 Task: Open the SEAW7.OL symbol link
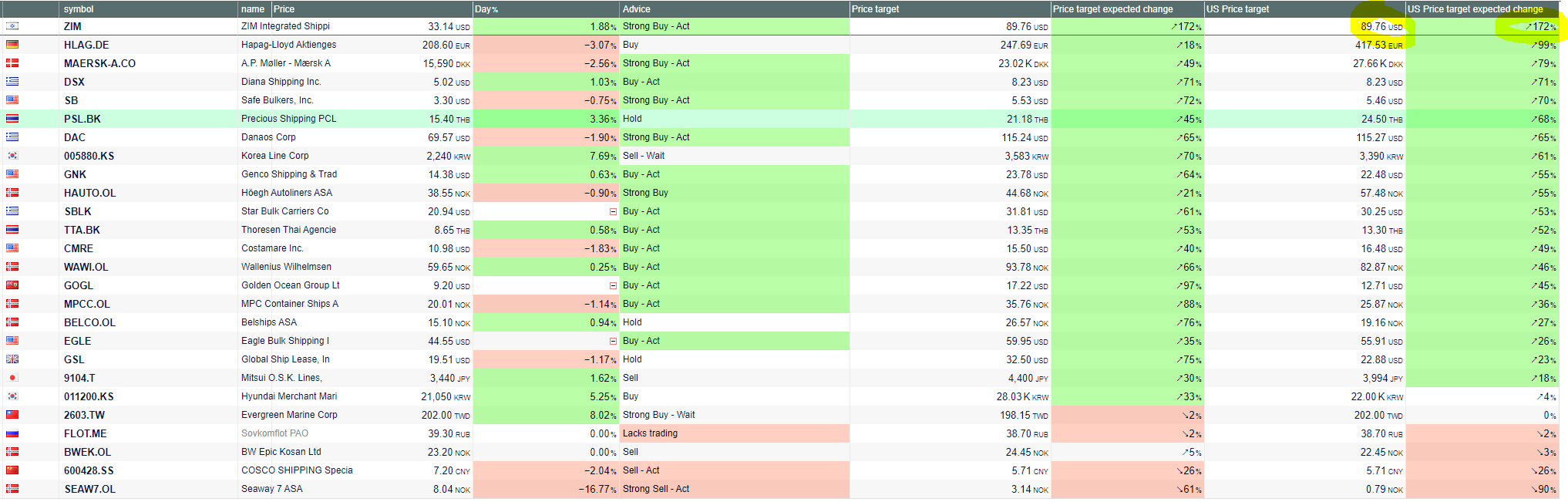tap(89, 489)
